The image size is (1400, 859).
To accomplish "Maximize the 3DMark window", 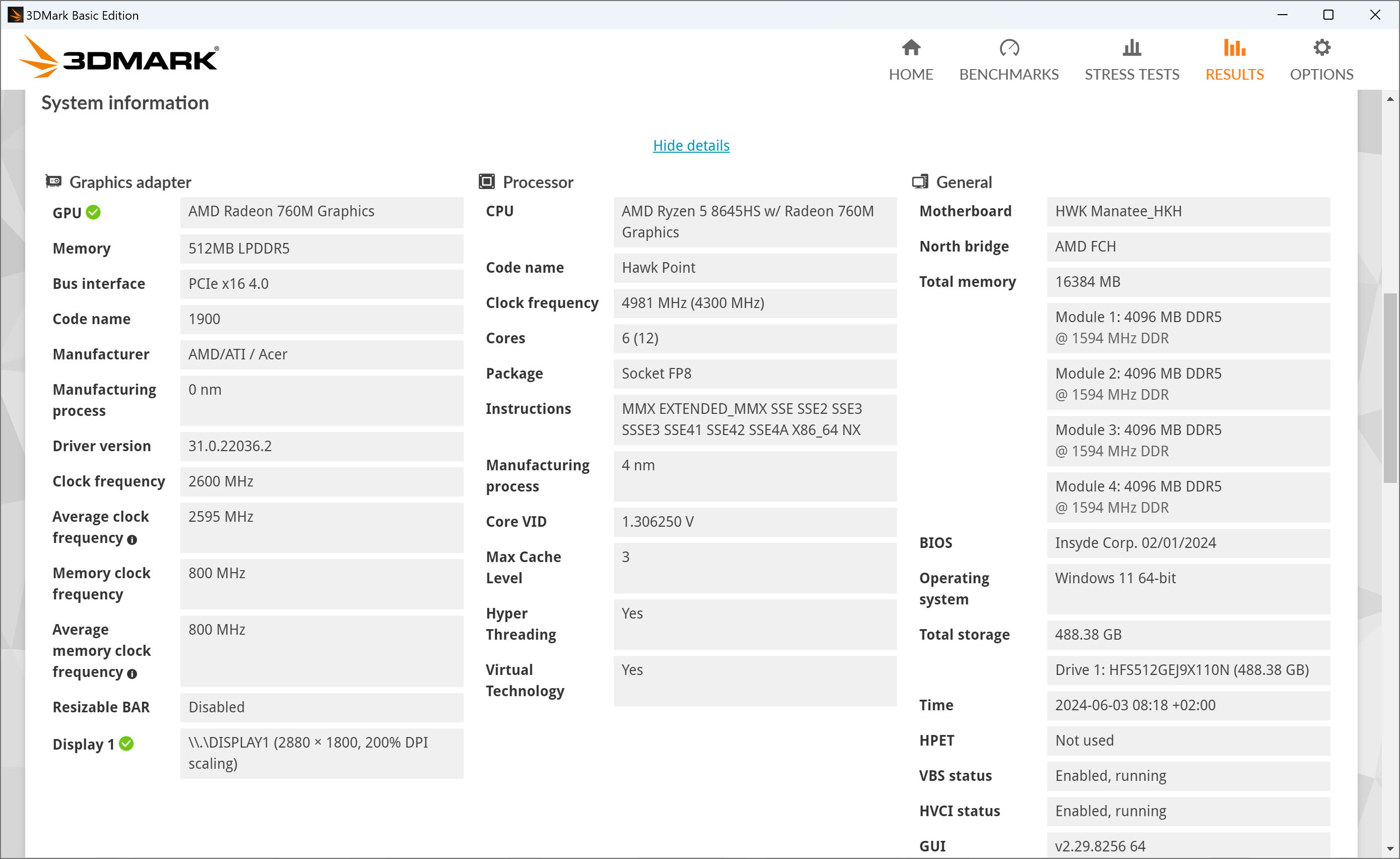I will click(x=1328, y=15).
